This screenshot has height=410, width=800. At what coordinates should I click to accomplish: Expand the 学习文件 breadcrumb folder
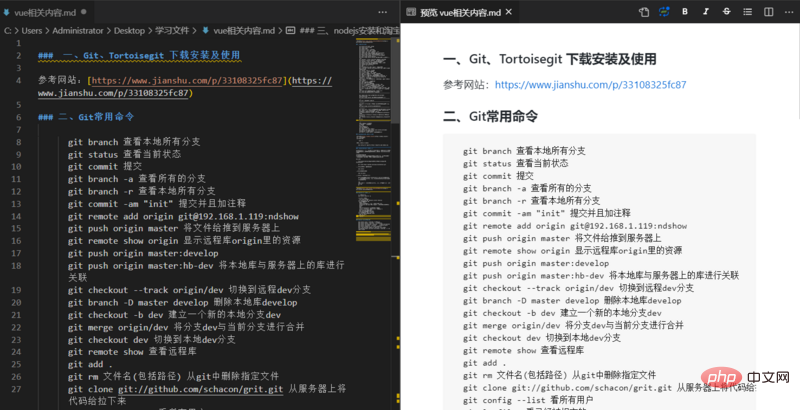coord(172,31)
